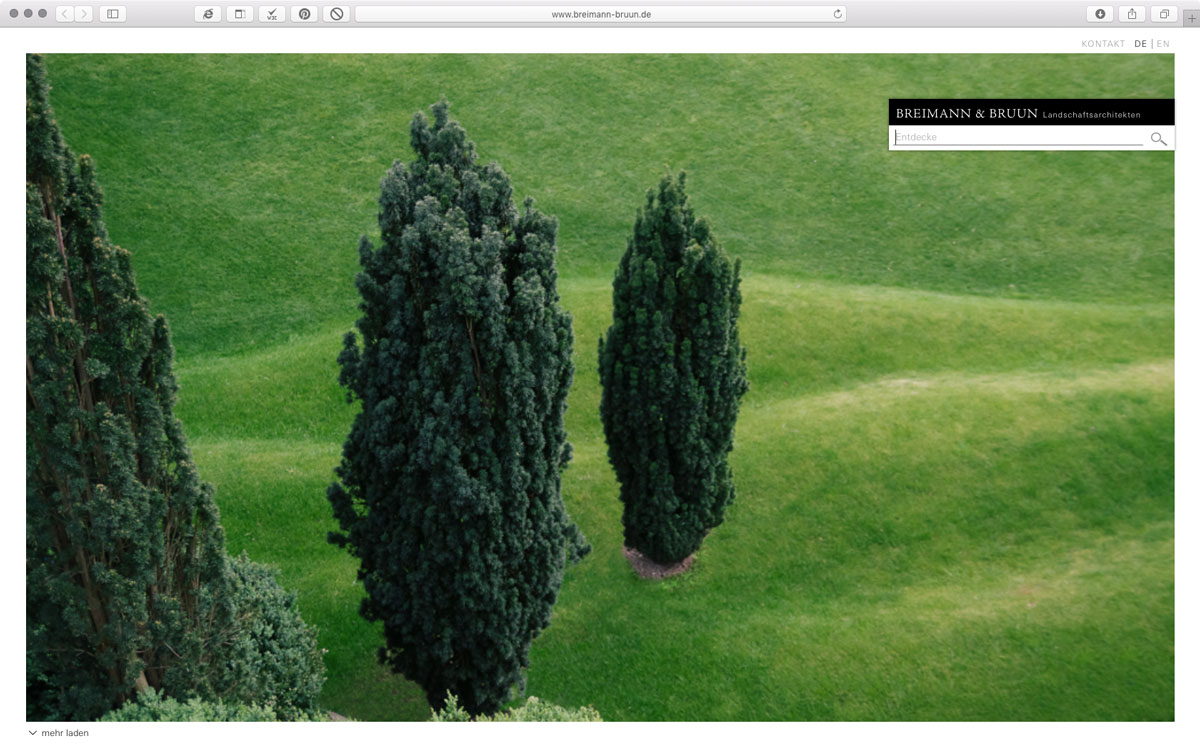Click the BREIMANN & BRUUN logo
The height and width of the screenshot is (750, 1200).
point(1031,113)
